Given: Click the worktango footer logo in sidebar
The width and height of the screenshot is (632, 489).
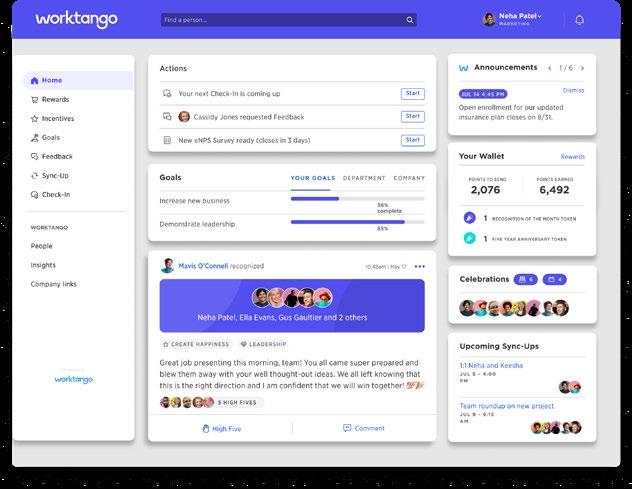Looking at the screenshot, I should pyautogui.click(x=73, y=379).
